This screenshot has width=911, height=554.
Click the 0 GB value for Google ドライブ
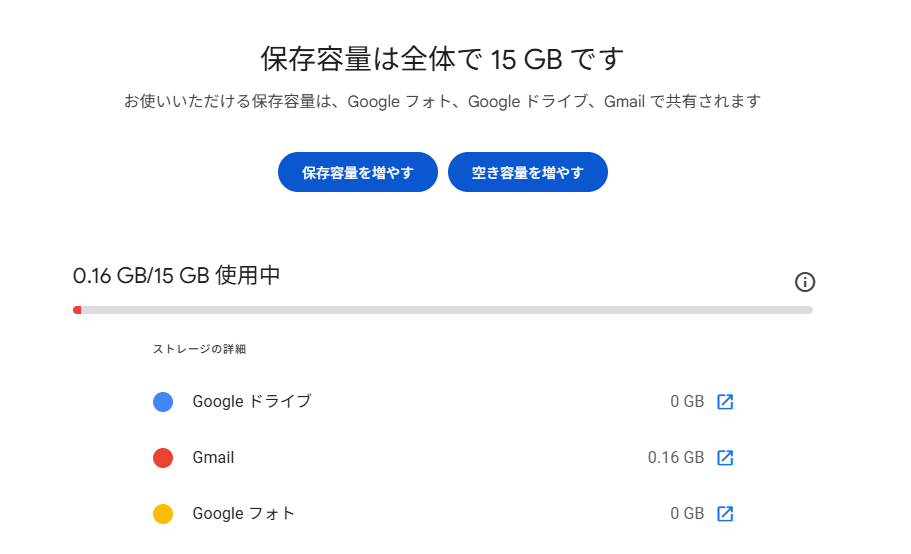pyautogui.click(x=687, y=402)
